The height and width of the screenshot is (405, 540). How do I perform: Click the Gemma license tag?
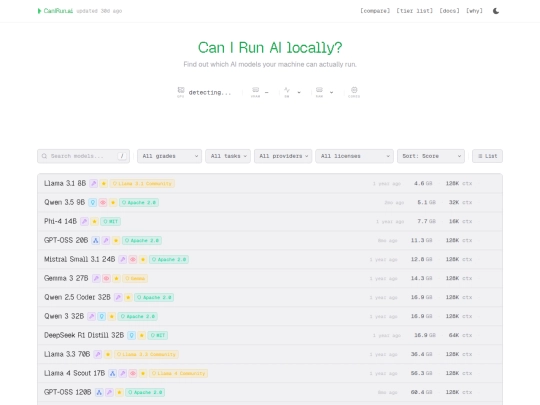click(135, 278)
